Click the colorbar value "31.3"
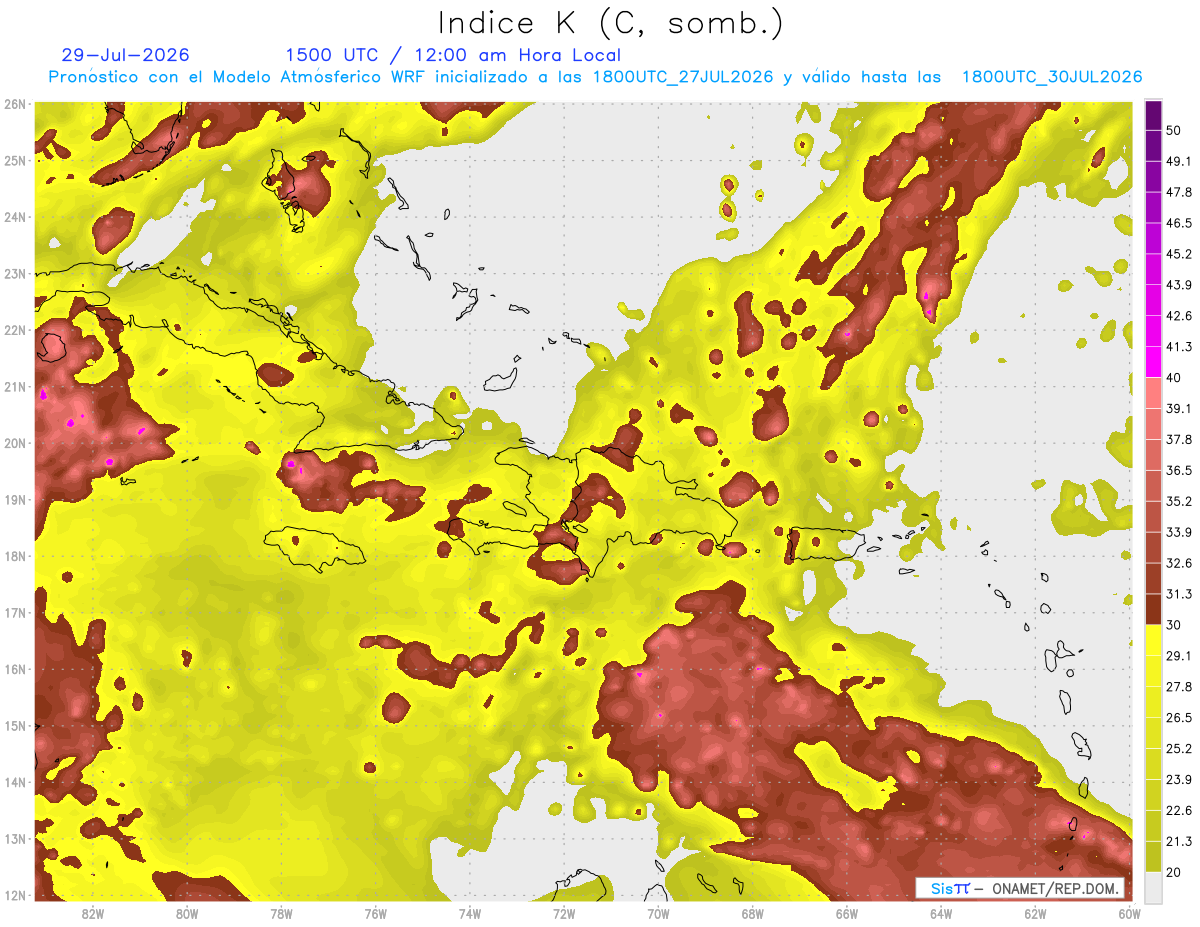This screenshot has width=1200, height=927. (x=1179, y=594)
